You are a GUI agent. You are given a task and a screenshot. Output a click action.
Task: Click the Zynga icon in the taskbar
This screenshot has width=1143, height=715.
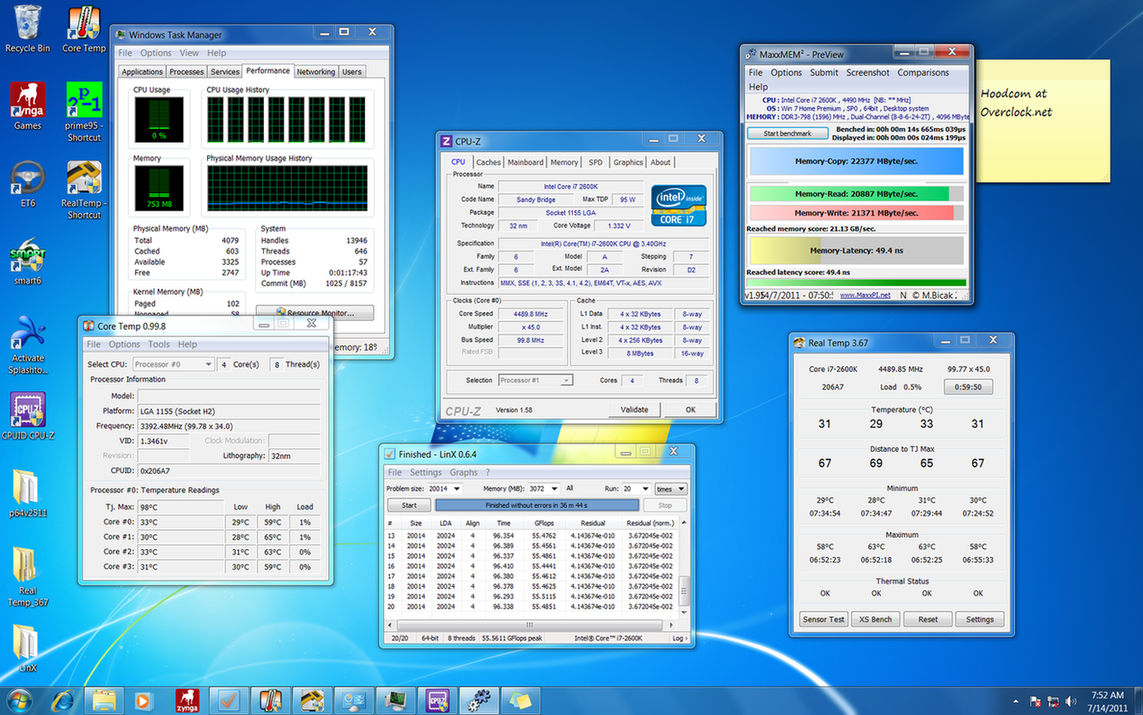[x=187, y=701]
